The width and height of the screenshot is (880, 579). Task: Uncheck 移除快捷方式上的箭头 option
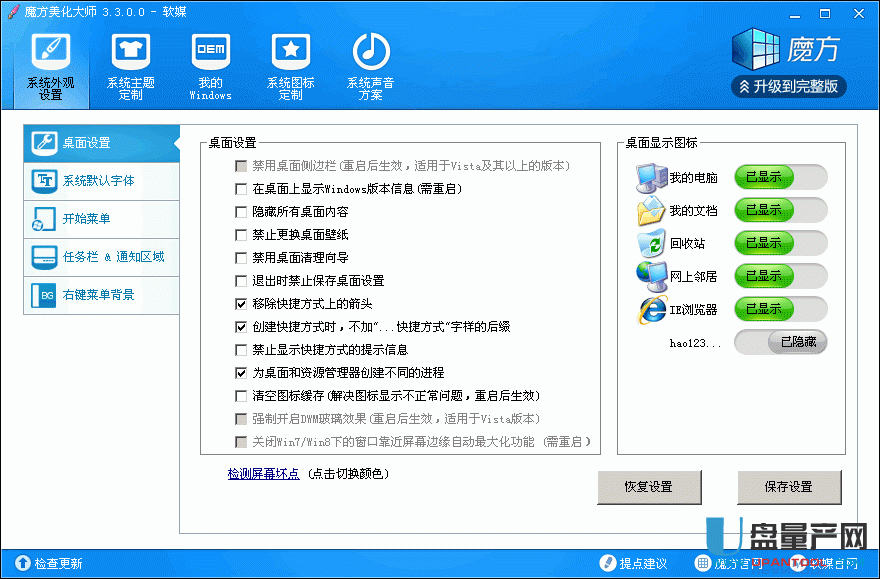pyautogui.click(x=241, y=304)
